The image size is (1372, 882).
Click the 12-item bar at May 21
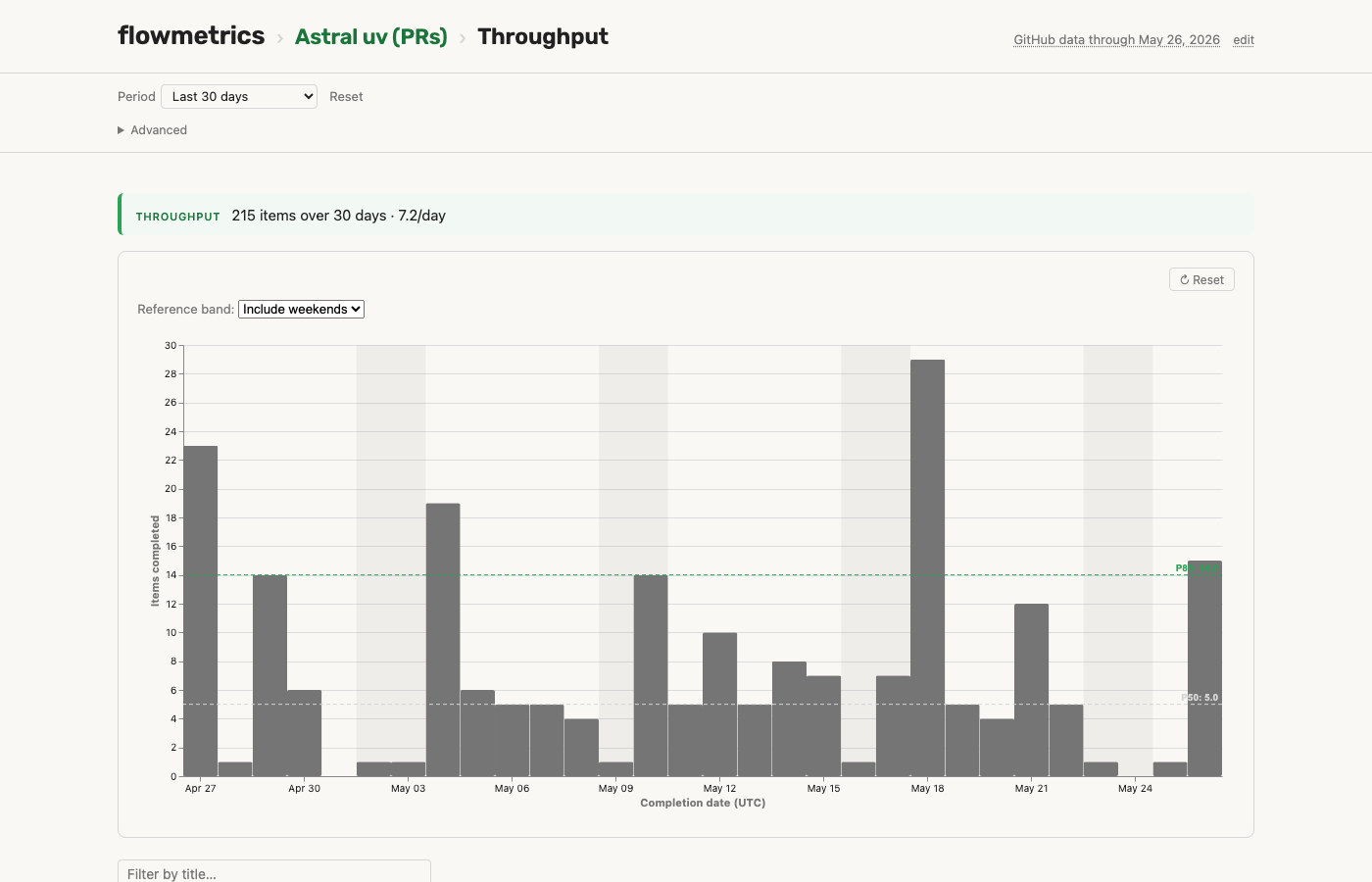(x=1031, y=690)
